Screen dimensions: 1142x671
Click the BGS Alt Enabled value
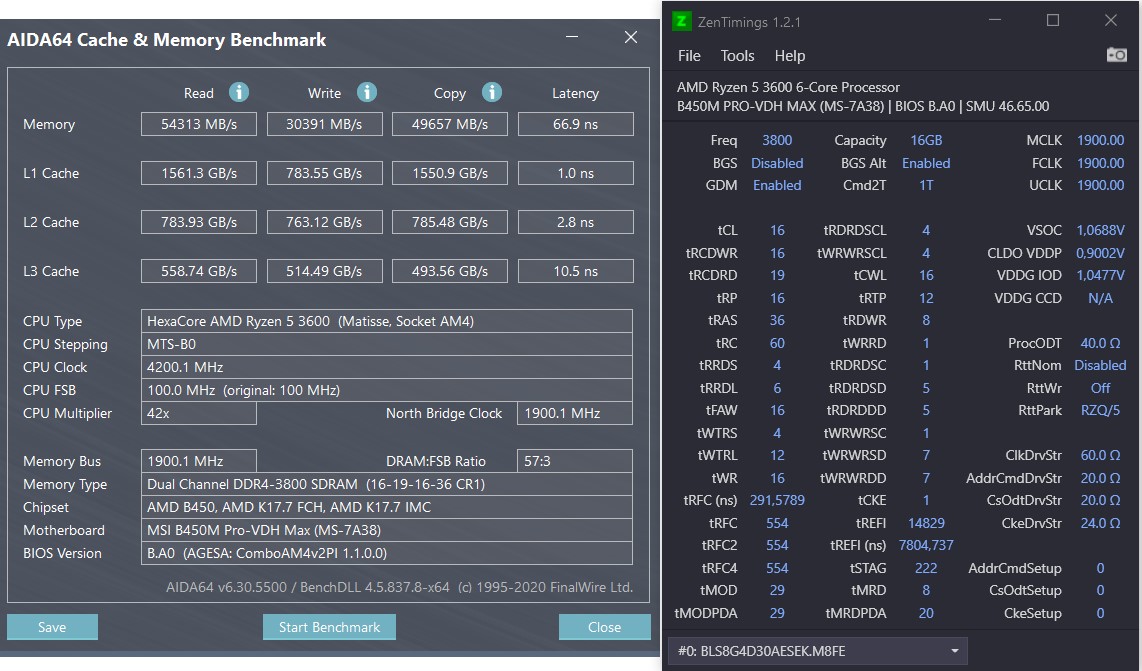click(x=926, y=163)
